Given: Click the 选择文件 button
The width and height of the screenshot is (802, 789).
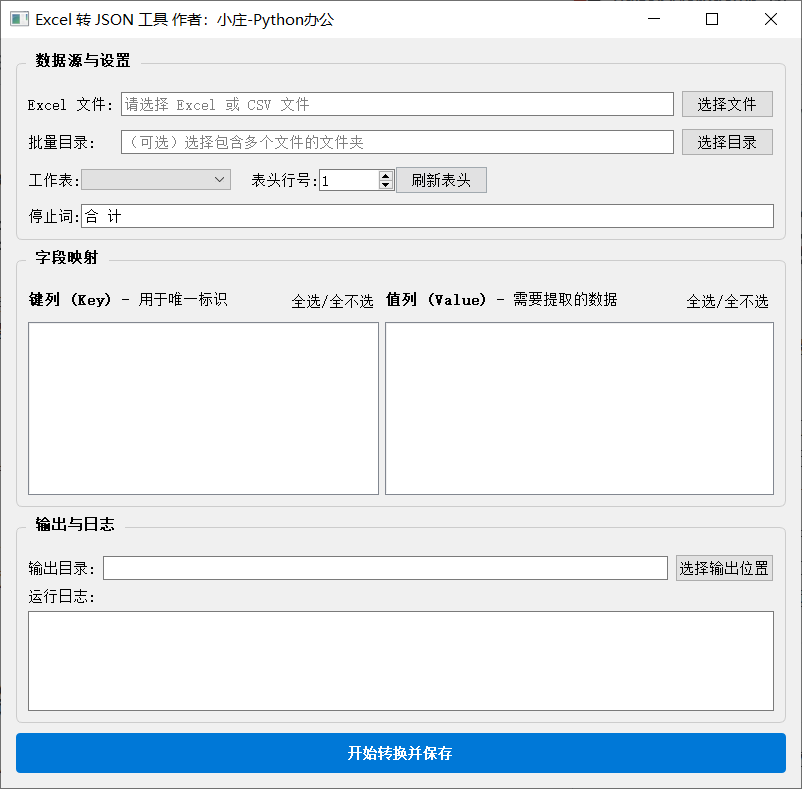Looking at the screenshot, I should tap(727, 104).
